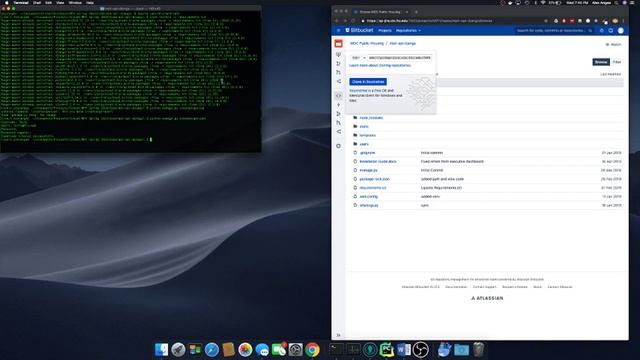The image size is (640, 360).
Task: Click the Atlassian logo in page footer
Action: pyautogui.click(x=487, y=298)
